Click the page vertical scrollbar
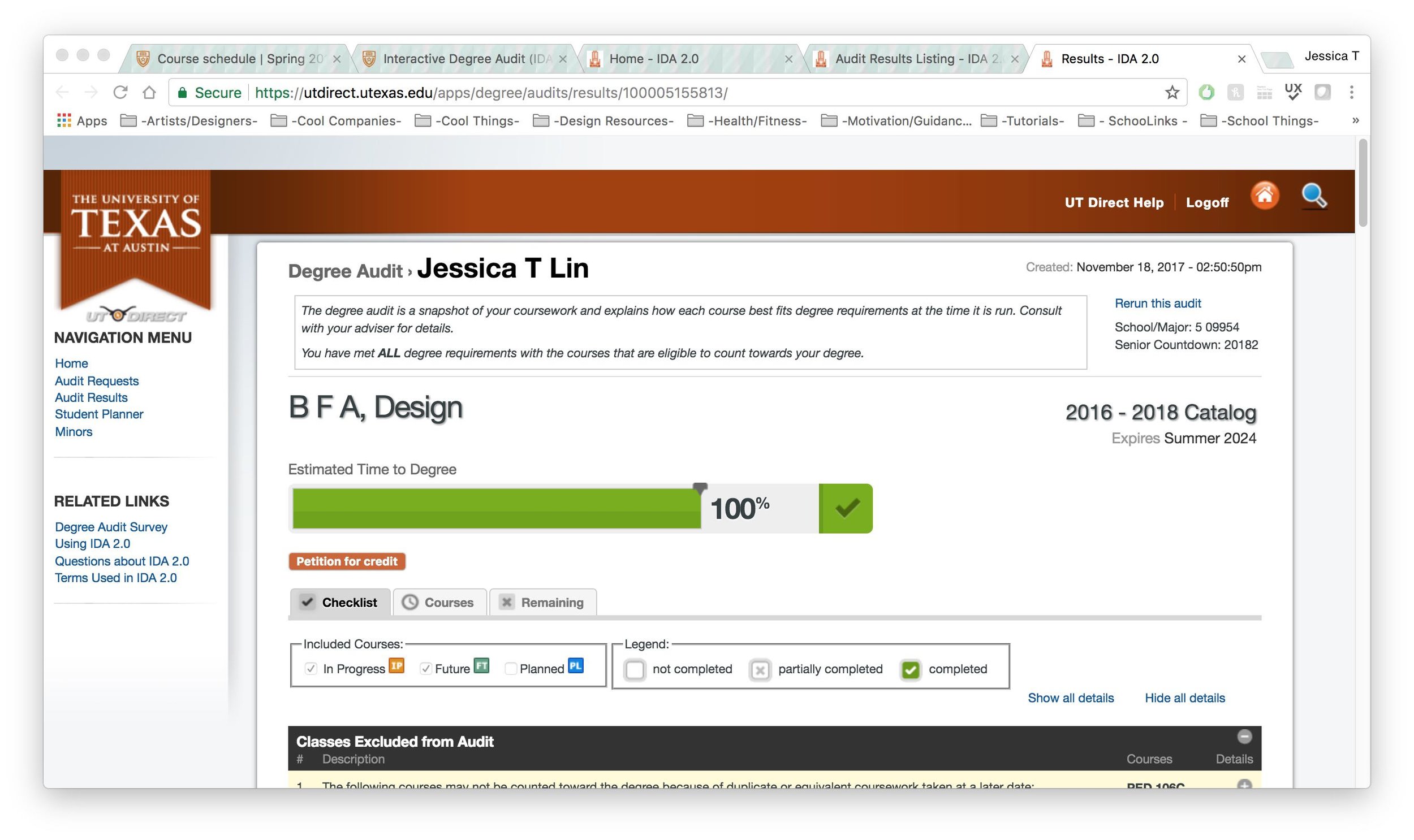The width and height of the screenshot is (1414, 840). point(1363,183)
